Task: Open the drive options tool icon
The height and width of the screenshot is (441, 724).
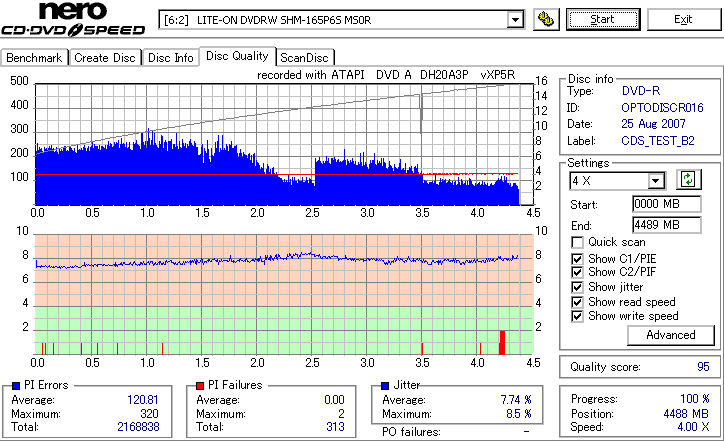Action: tap(546, 19)
